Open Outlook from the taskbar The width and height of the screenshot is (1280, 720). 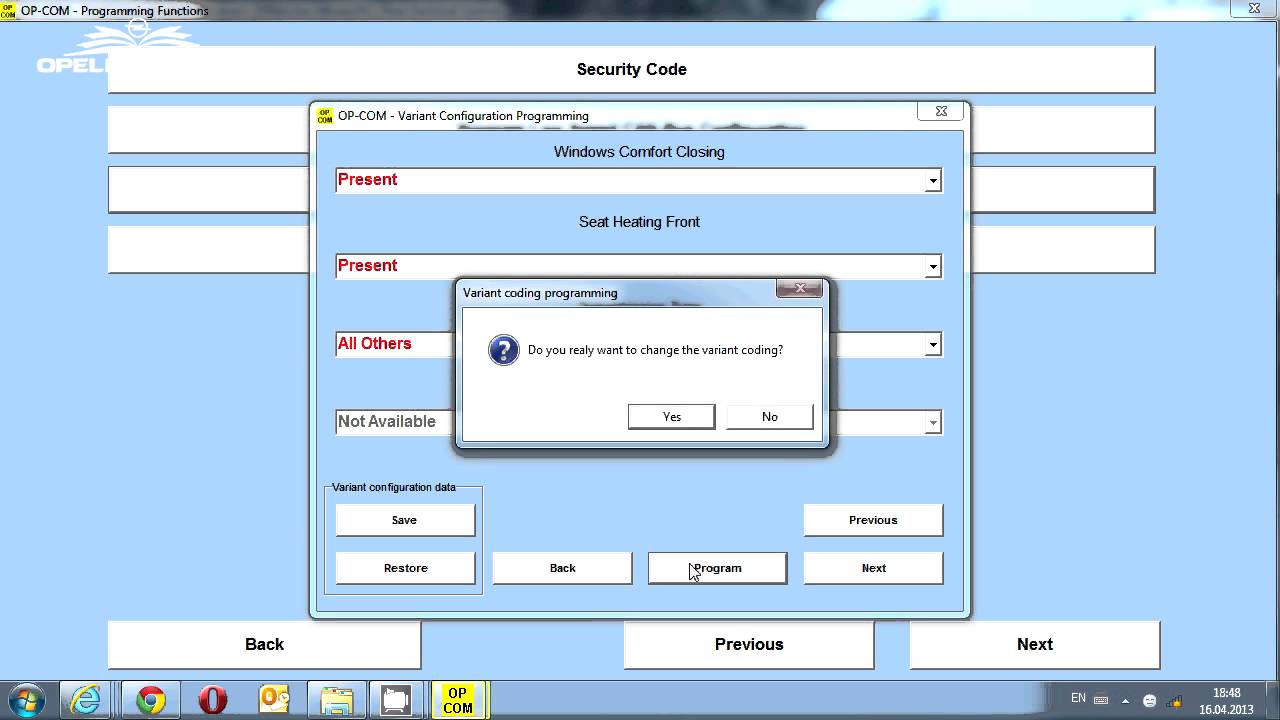coord(274,700)
